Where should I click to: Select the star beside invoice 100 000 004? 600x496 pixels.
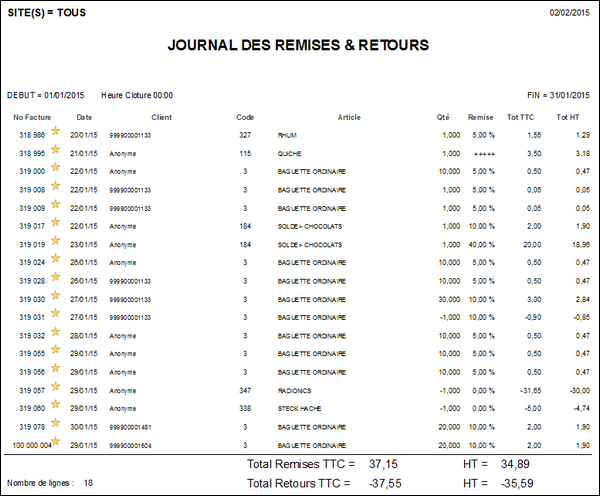pos(56,444)
